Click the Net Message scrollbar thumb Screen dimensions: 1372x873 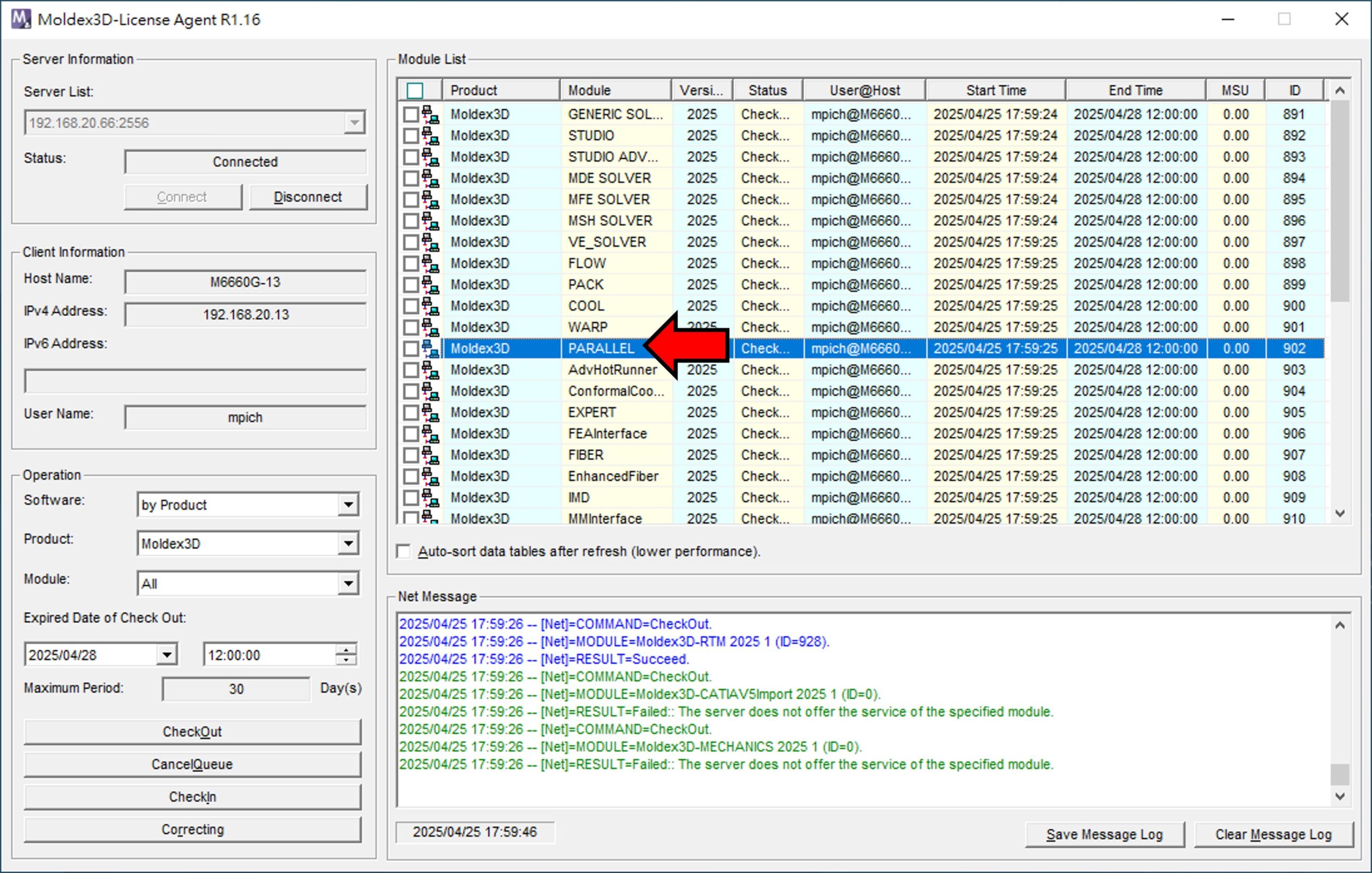coord(1339,774)
